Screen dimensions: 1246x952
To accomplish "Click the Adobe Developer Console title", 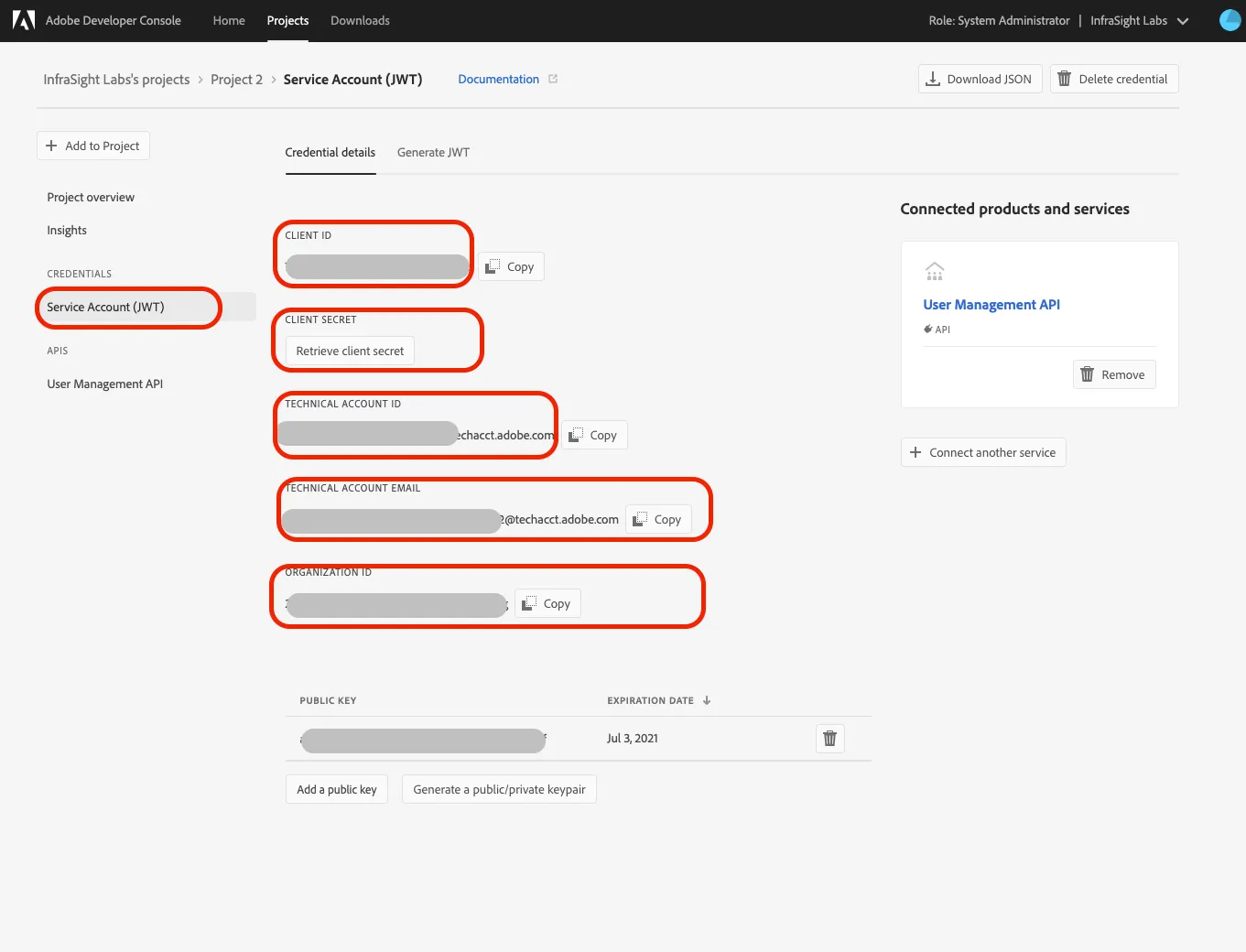I will [114, 20].
